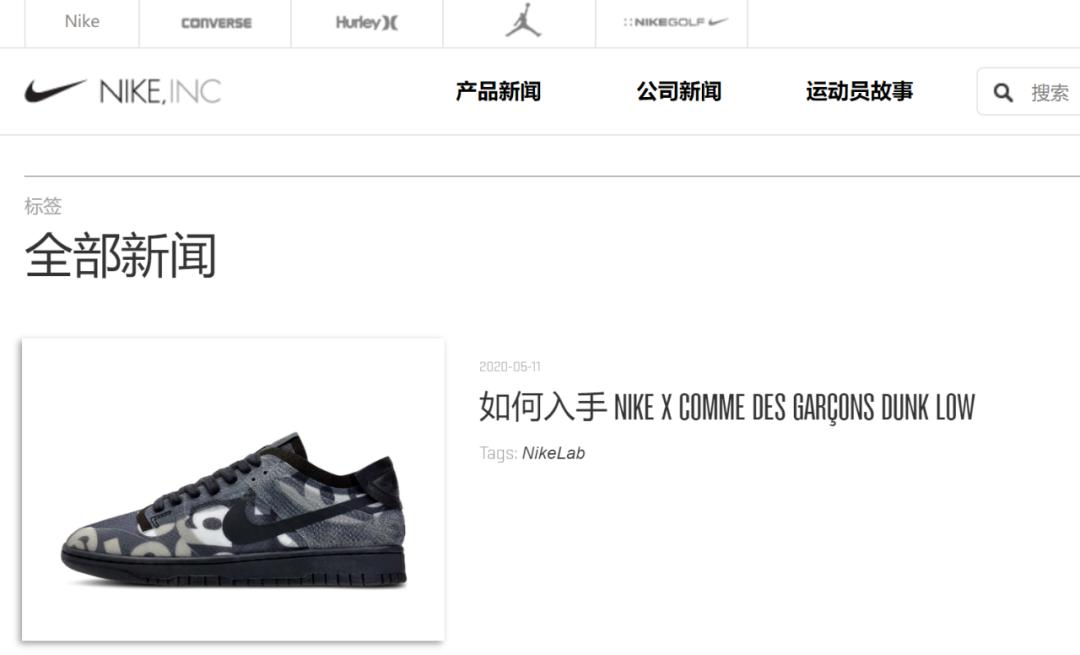Open the 公司新闻 menu
This screenshot has height=655, width=1080.
pos(678,91)
